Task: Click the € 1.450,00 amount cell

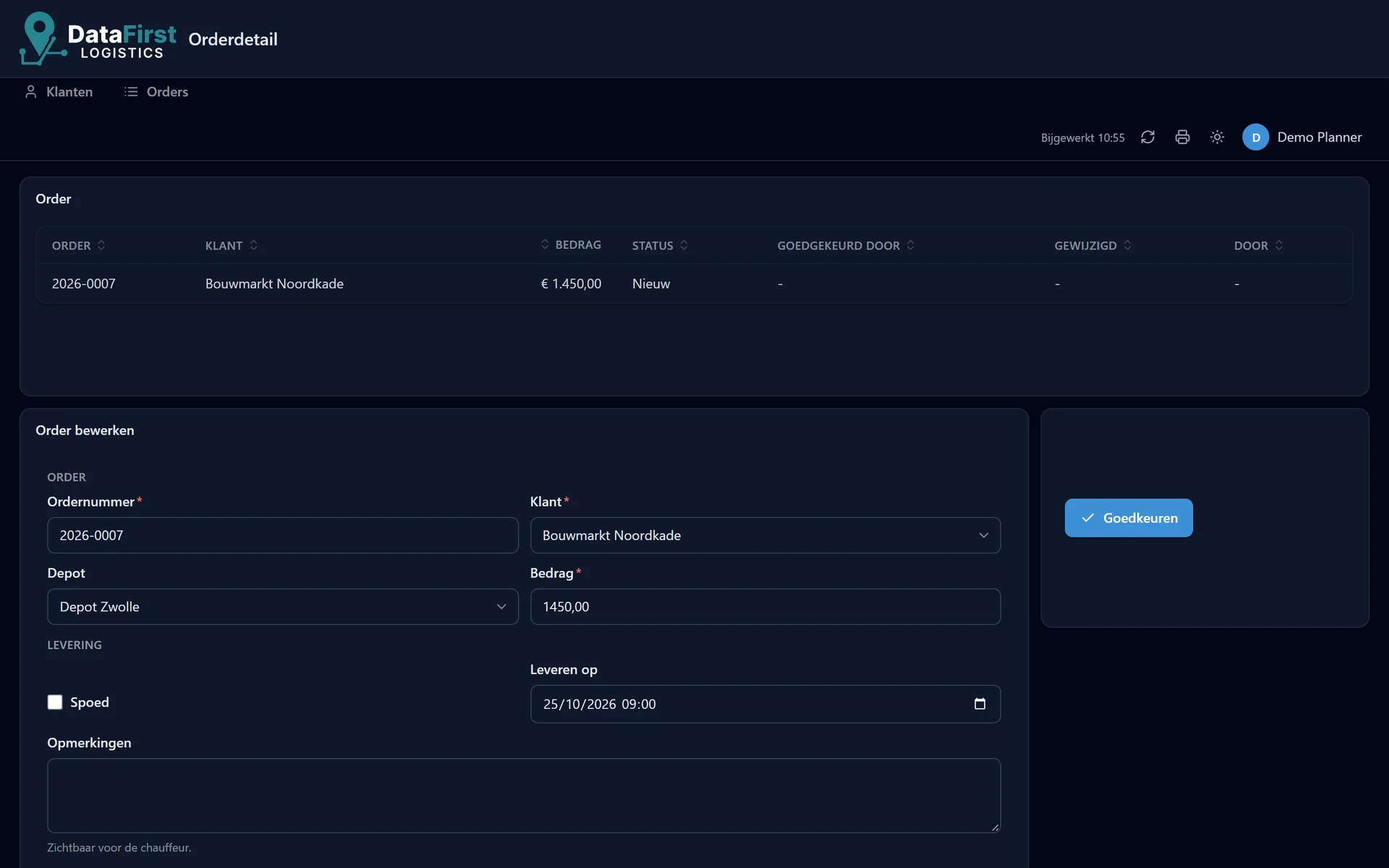Action: 571,284
